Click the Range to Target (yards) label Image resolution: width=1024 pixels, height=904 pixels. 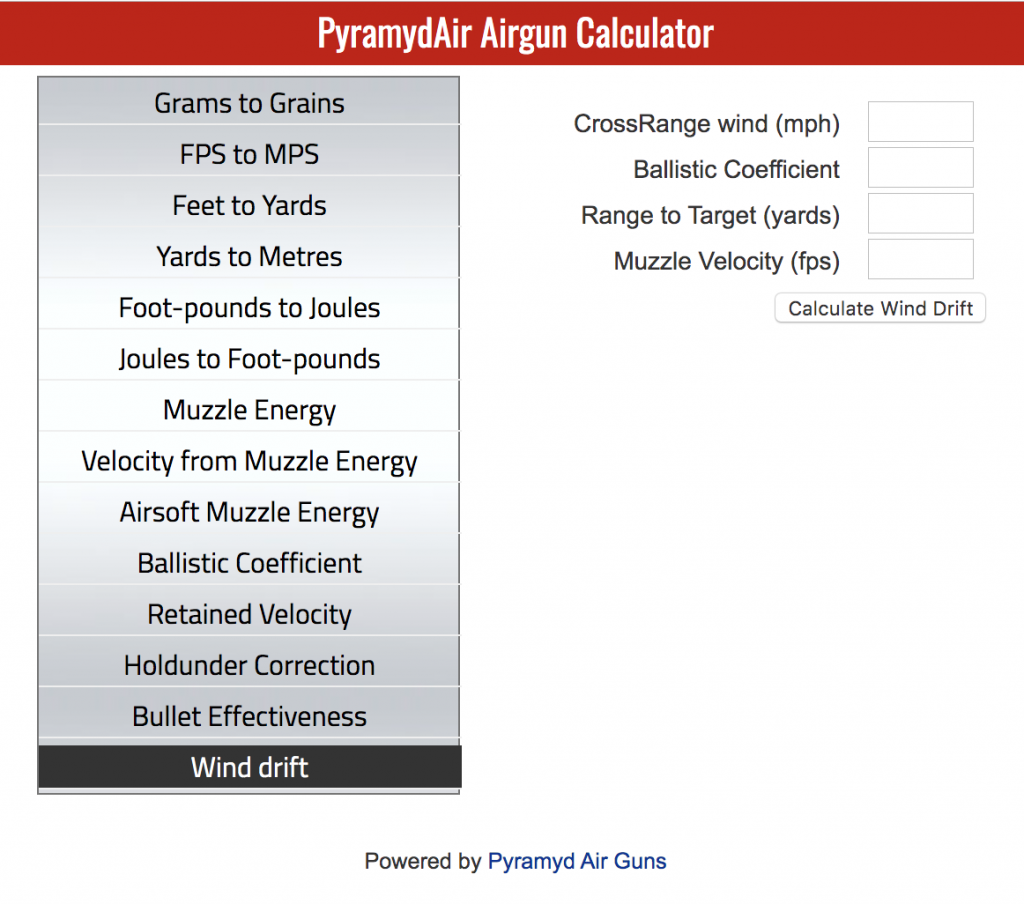point(711,215)
